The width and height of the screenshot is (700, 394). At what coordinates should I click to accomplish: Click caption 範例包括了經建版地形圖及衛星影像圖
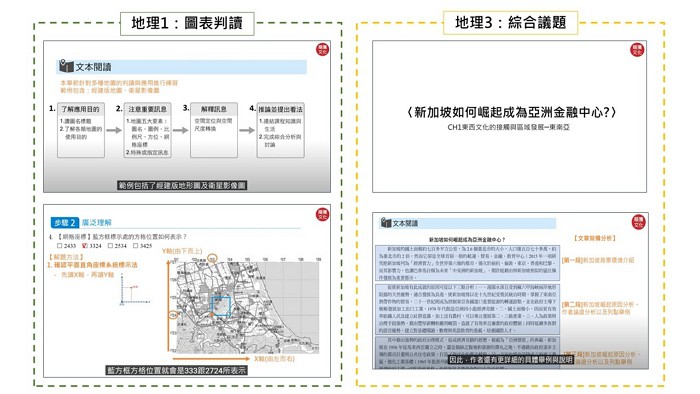pyautogui.click(x=182, y=185)
